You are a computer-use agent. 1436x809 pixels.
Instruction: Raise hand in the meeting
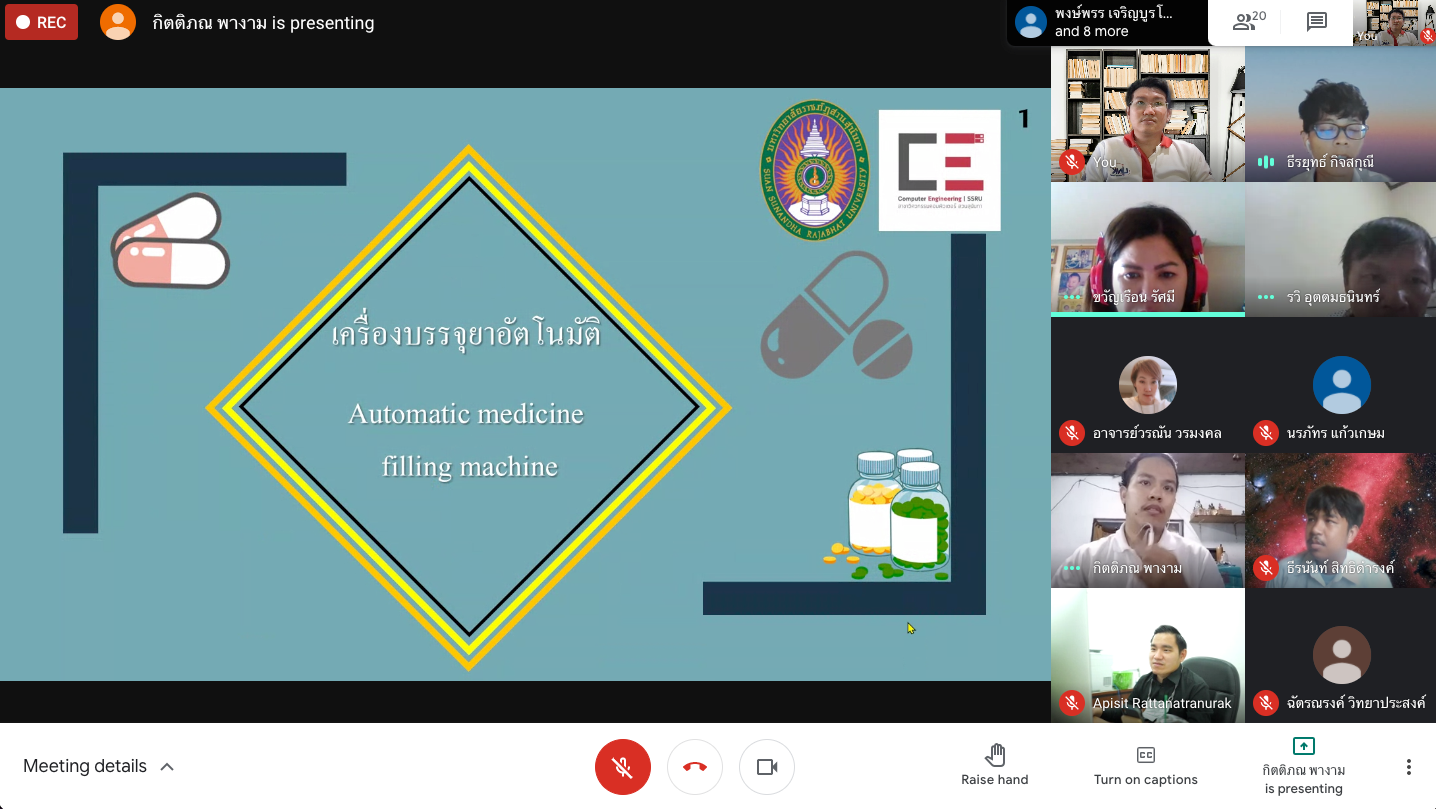[x=994, y=765]
